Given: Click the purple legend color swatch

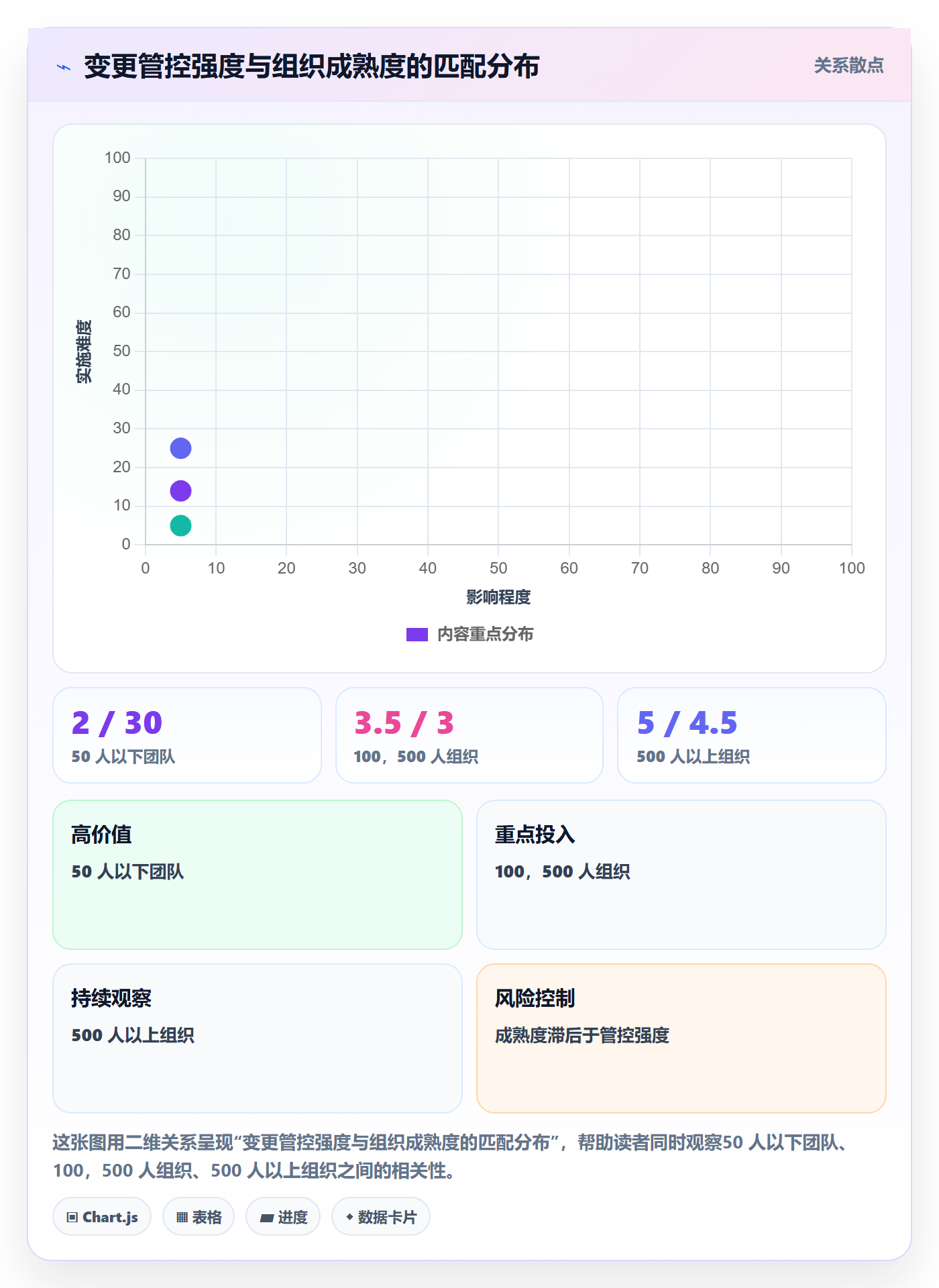Looking at the screenshot, I should [417, 635].
